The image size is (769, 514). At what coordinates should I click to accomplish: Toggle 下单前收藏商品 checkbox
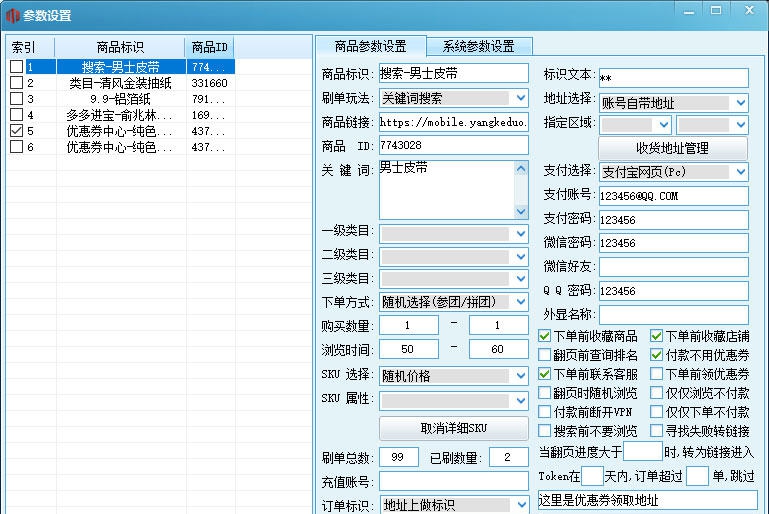point(545,337)
